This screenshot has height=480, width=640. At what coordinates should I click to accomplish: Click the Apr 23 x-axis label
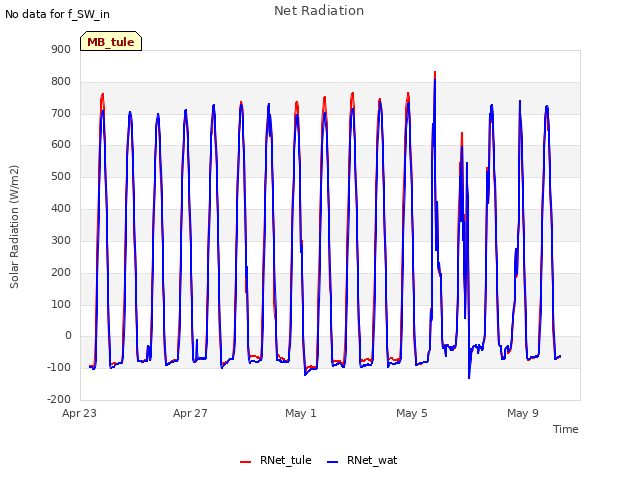[80, 413]
